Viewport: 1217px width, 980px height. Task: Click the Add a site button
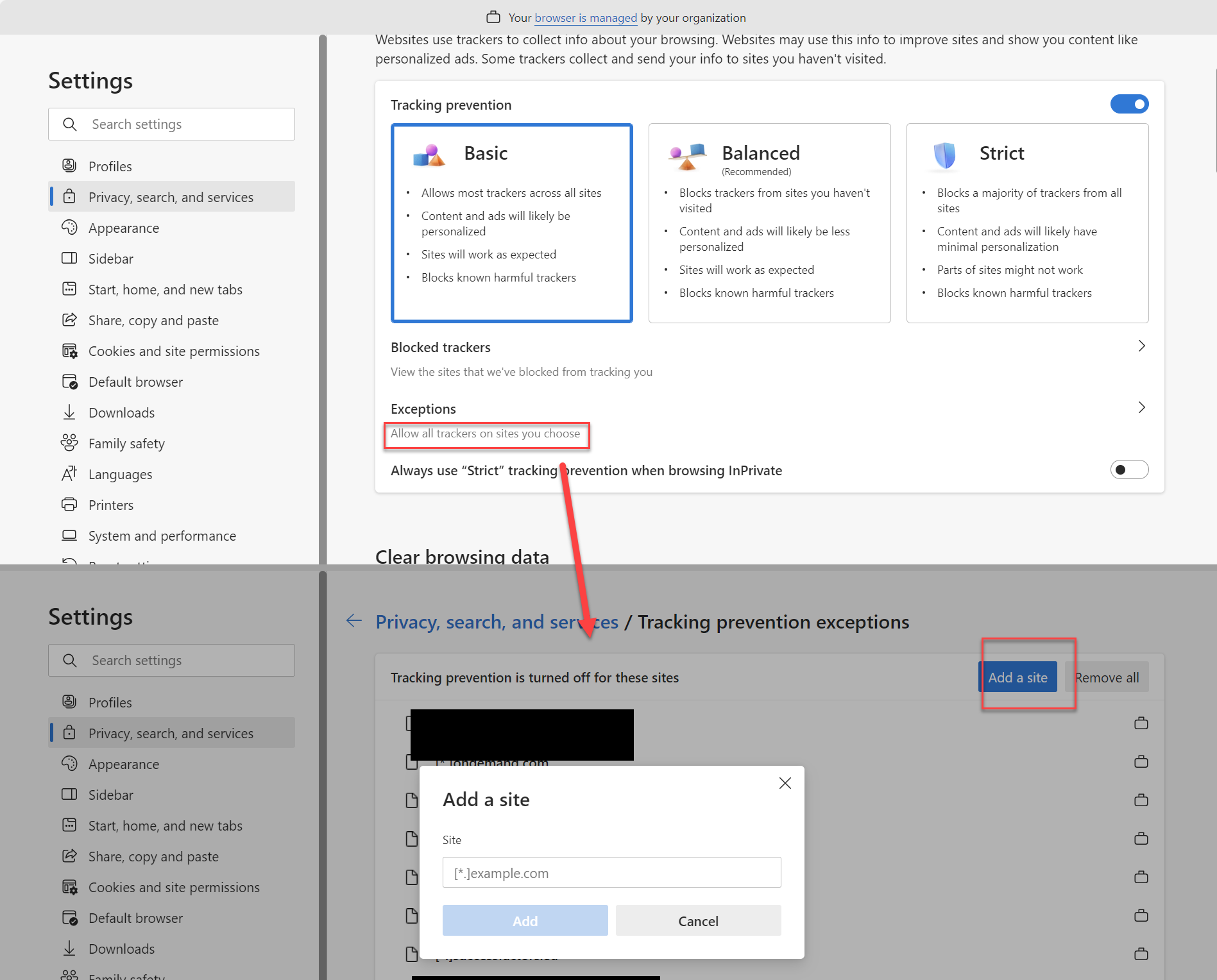point(1017,677)
